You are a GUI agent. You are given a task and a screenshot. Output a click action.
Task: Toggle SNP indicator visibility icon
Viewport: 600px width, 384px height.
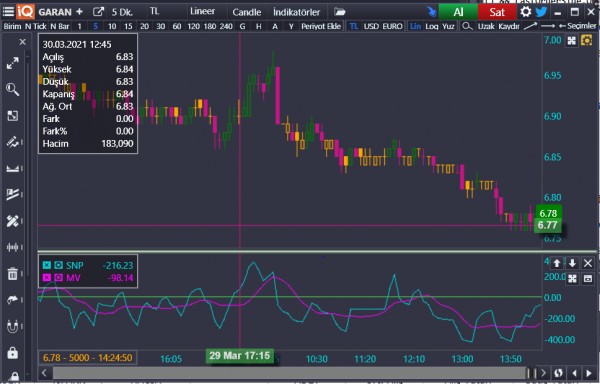[58, 265]
